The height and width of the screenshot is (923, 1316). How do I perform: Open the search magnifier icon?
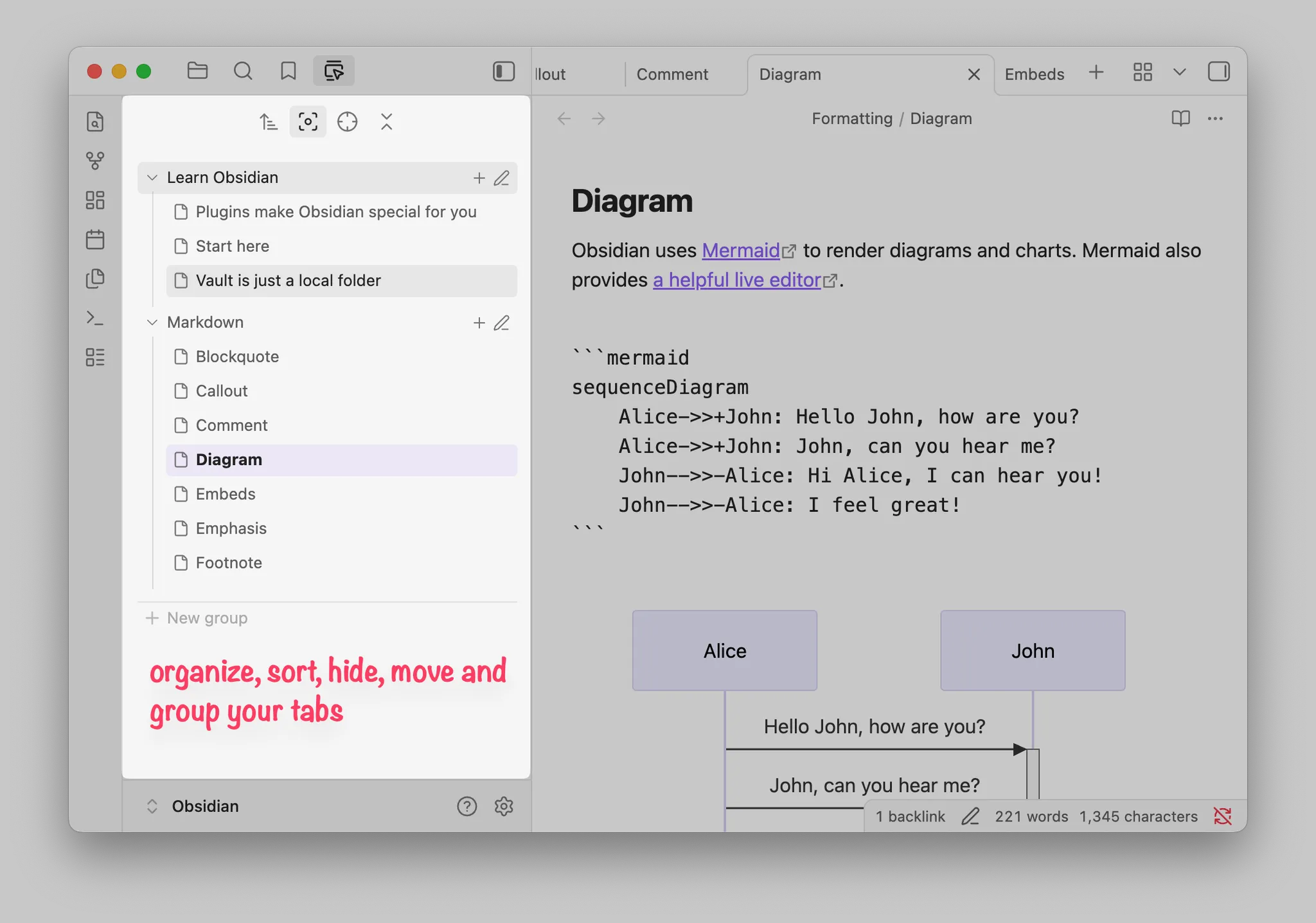click(243, 71)
